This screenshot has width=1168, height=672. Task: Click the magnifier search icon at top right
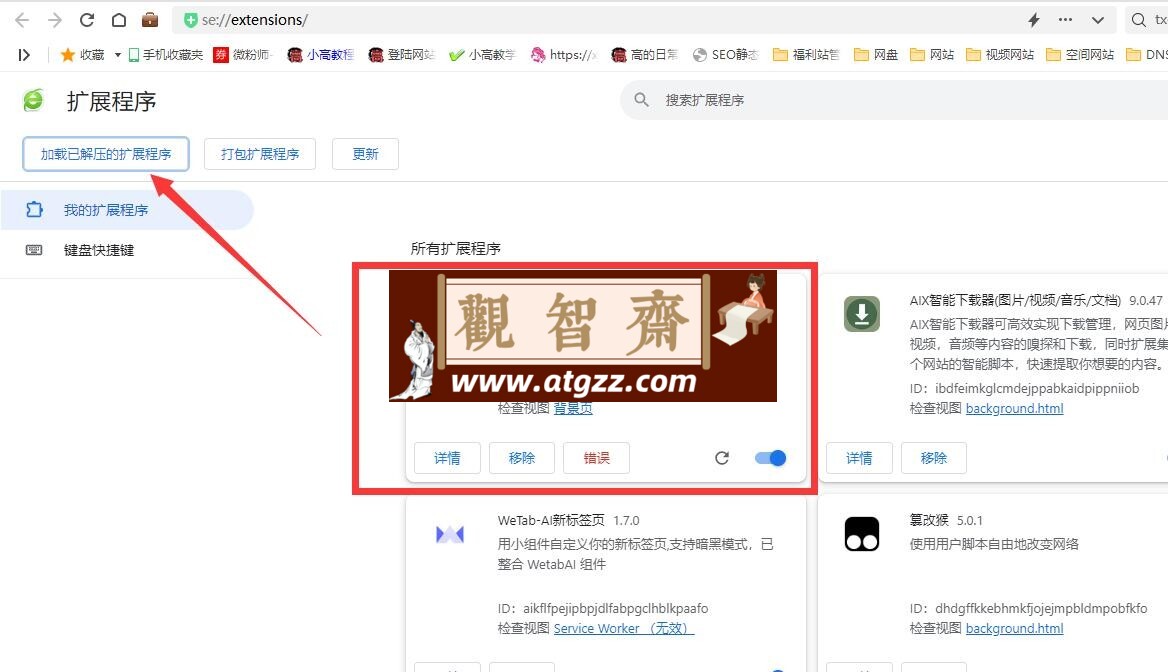[x=1138, y=20]
